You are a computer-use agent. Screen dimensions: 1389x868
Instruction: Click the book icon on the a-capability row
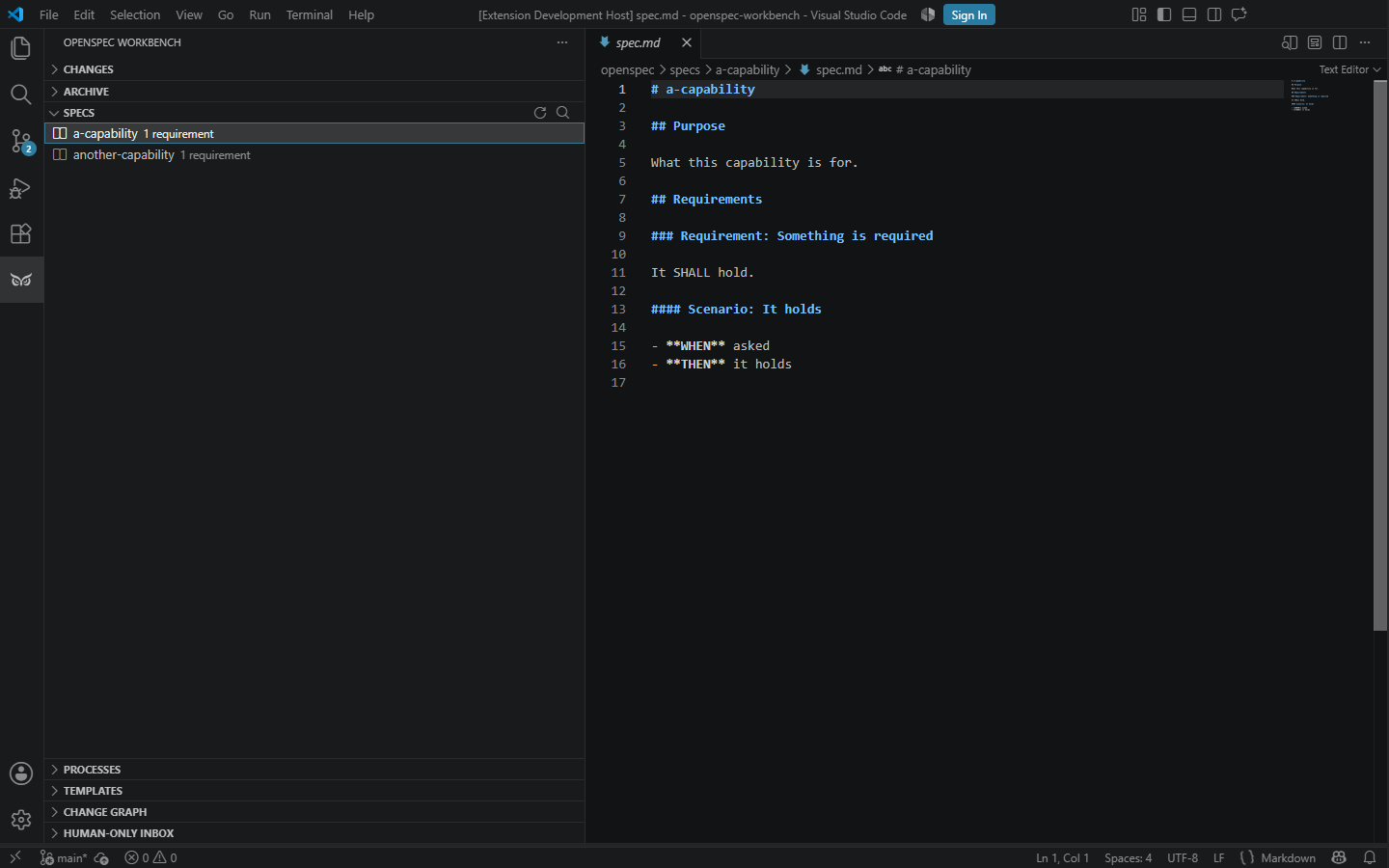pyautogui.click(x=60, y=133)
